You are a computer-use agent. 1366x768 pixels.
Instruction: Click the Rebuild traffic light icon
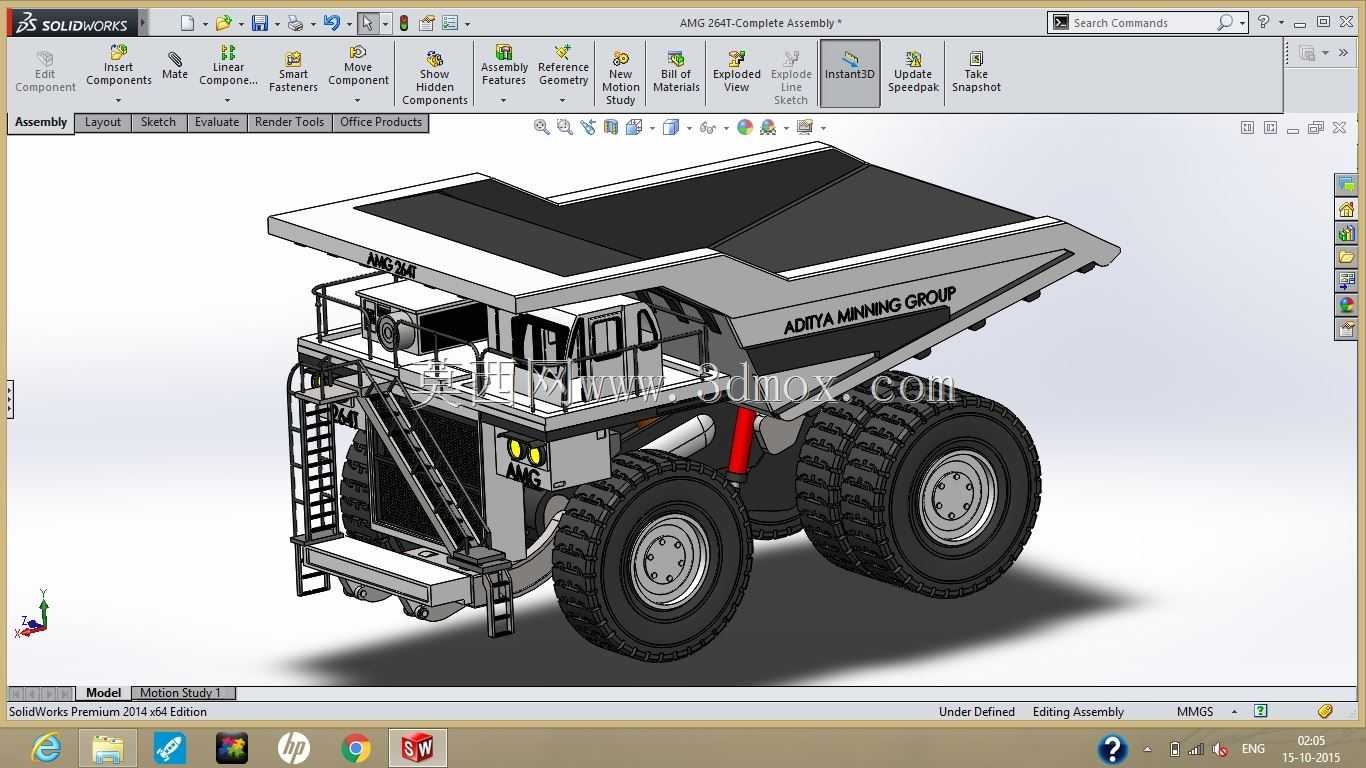pyautogui.click(x=404, y=23)
